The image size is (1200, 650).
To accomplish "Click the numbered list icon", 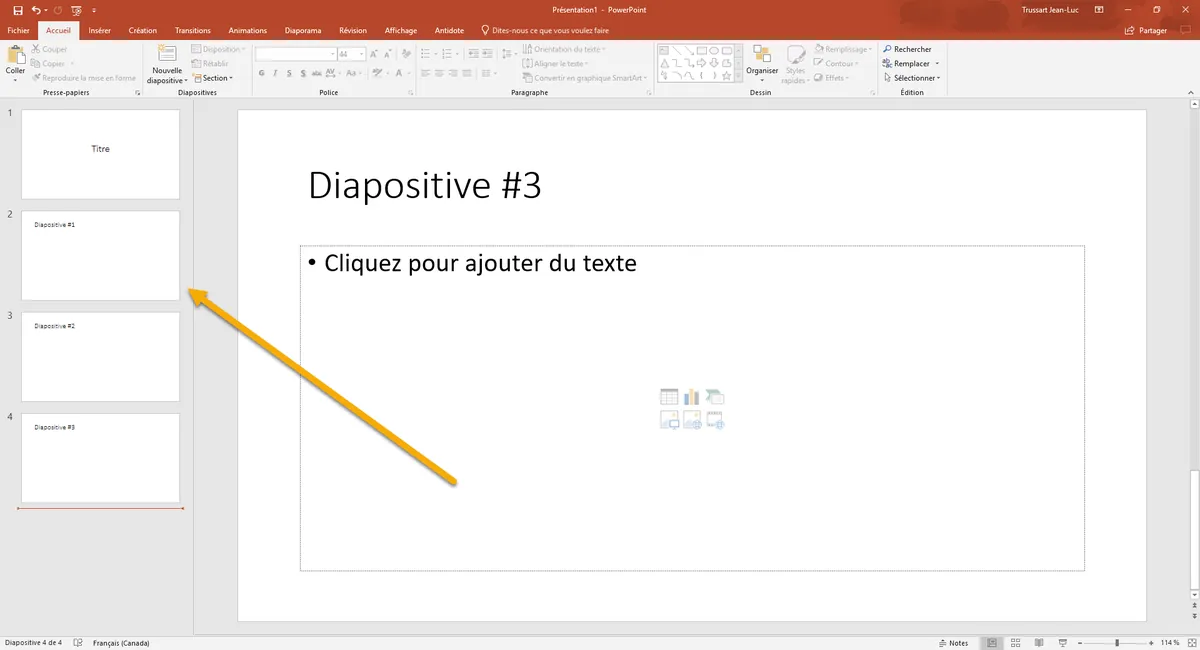I will (447, 54).
